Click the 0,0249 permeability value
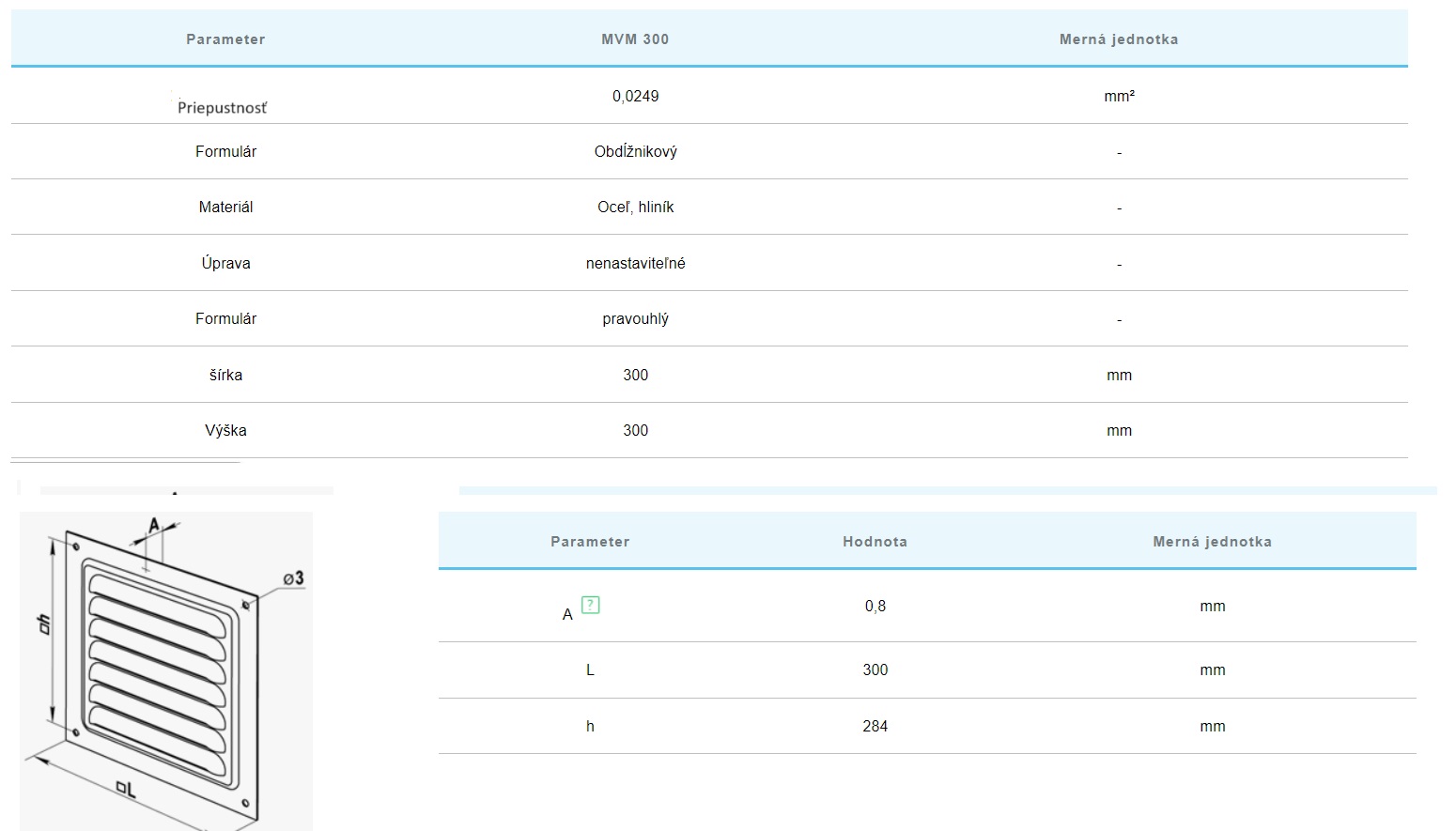 click(635, 96)
